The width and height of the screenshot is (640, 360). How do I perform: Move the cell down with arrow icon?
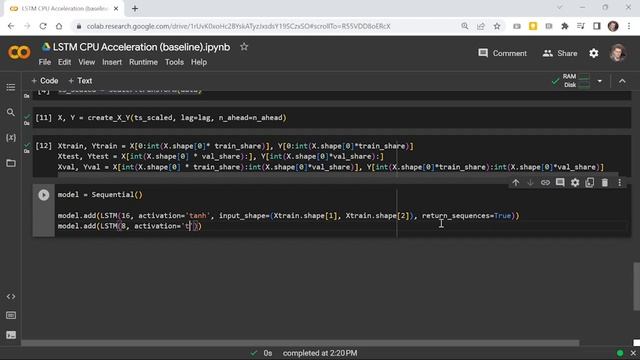(x=530, y=182)
